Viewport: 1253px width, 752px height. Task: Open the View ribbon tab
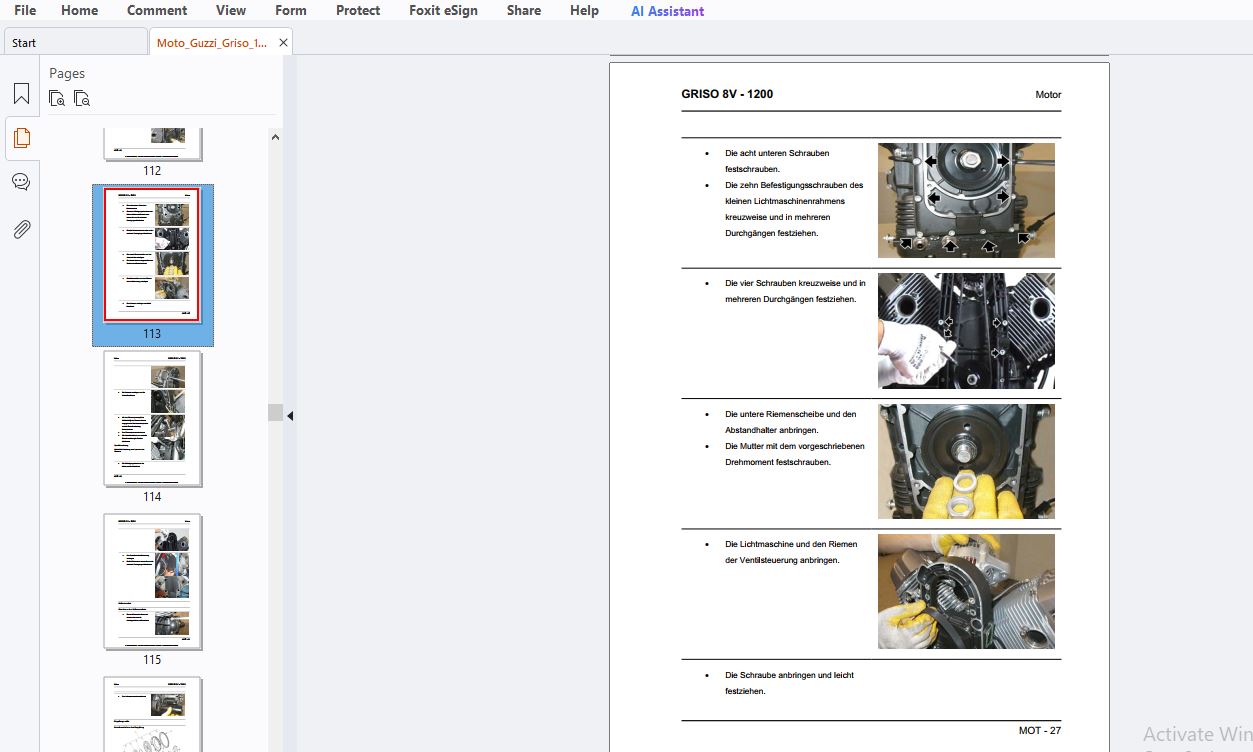click(x=231, y=10)
